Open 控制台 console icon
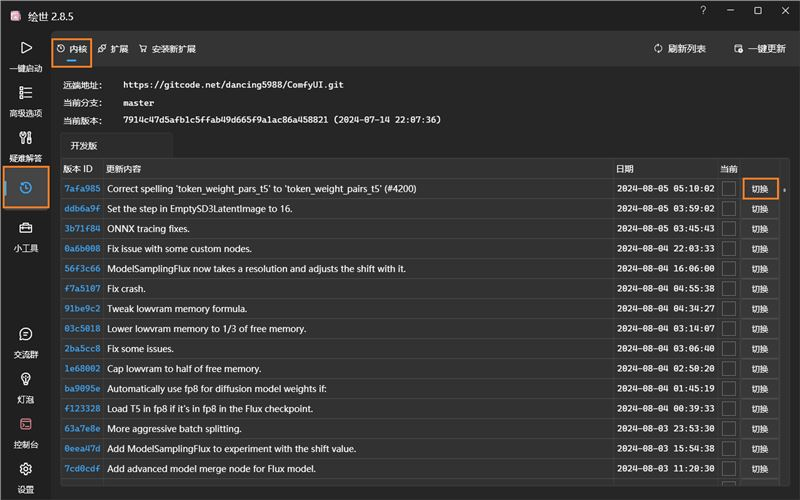Viewport: 800px width, 500px height. tap(25, 424)
